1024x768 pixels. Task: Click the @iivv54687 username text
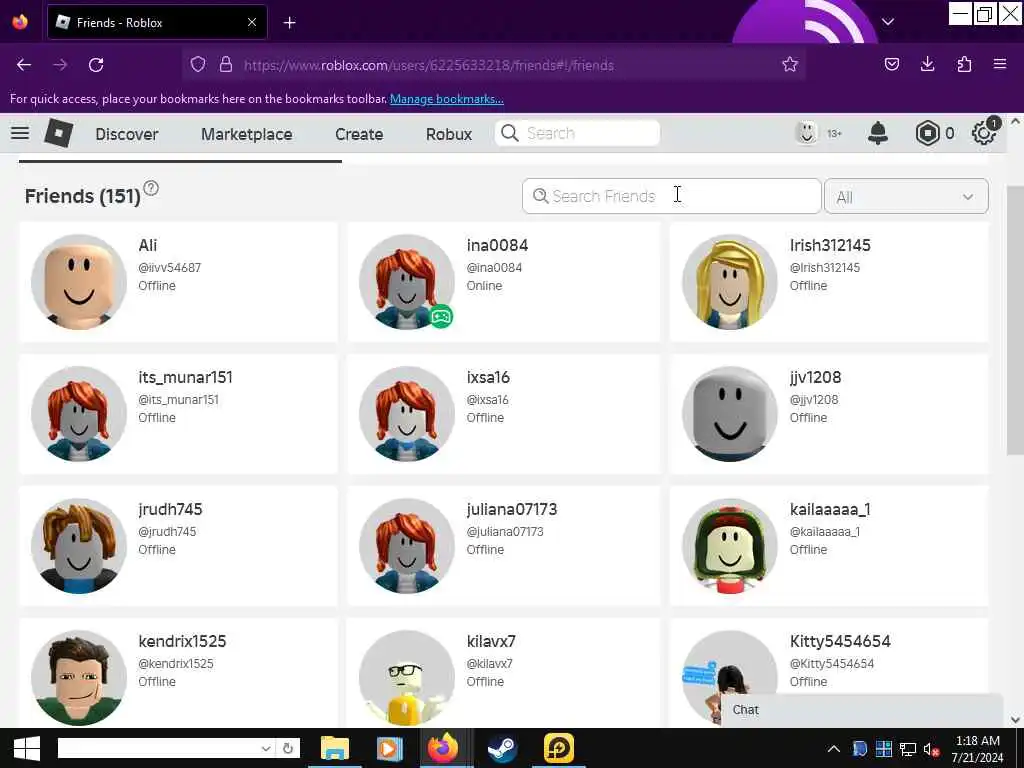(x=169, y=268)
